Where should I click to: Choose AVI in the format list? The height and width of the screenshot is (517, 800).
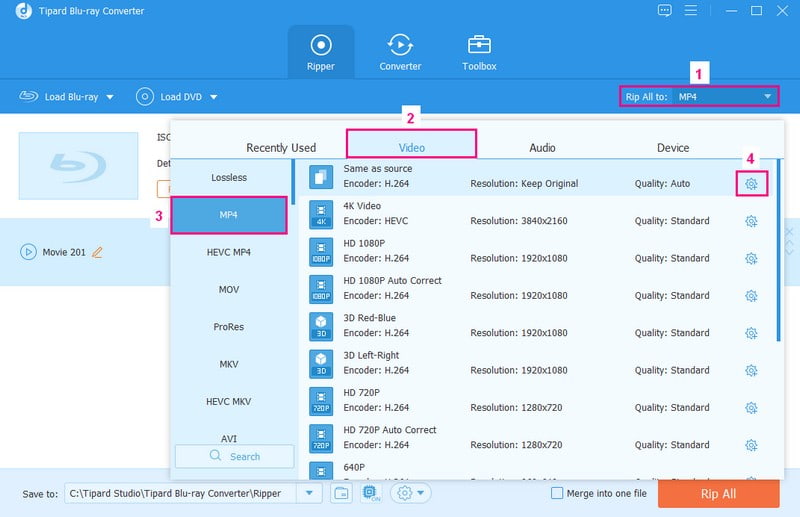tap(229, 438)
